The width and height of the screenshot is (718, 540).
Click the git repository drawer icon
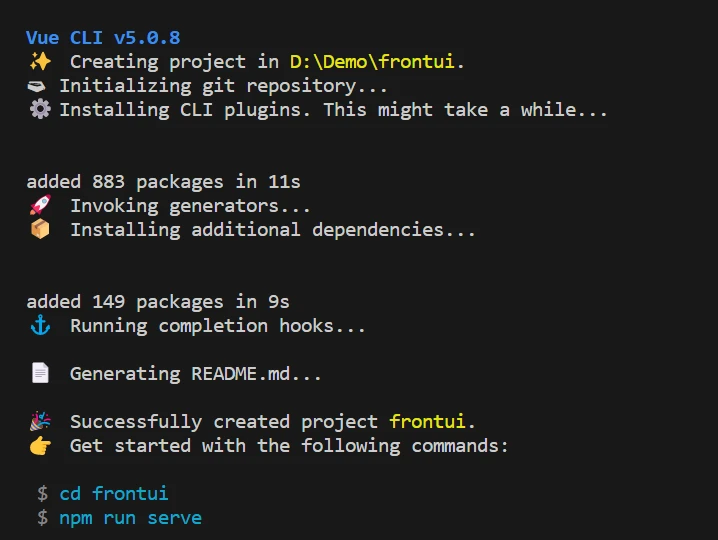37,86
